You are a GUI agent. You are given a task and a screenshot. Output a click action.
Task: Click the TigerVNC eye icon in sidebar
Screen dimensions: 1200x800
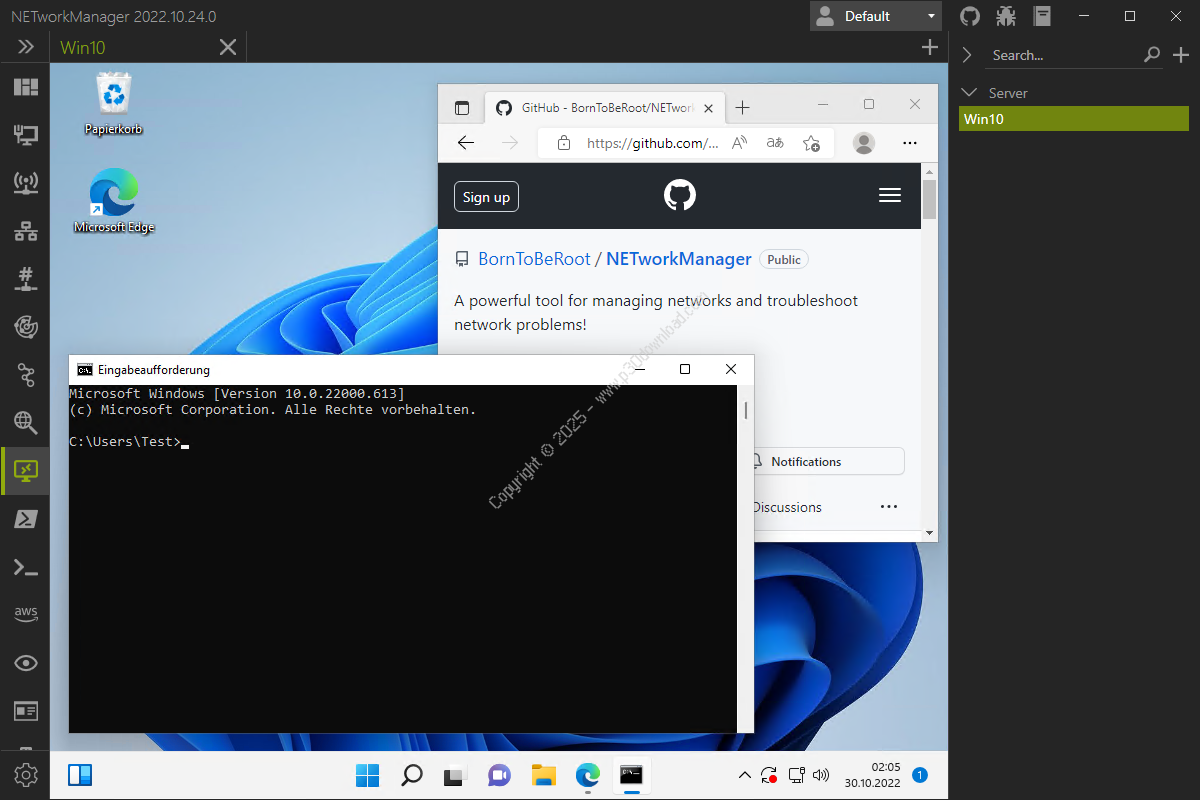[25, 662]
